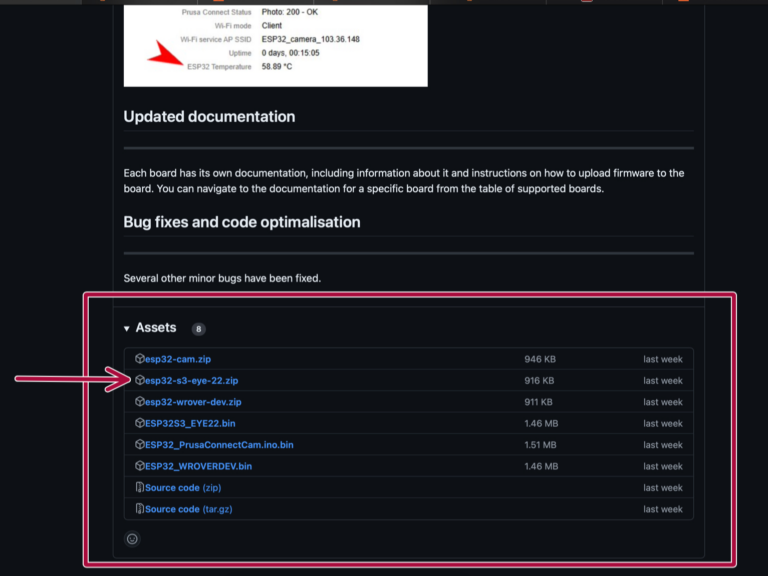
Task: Click the package icon beside ESP32S3_EYE22.bin
Action: (140, 423)
